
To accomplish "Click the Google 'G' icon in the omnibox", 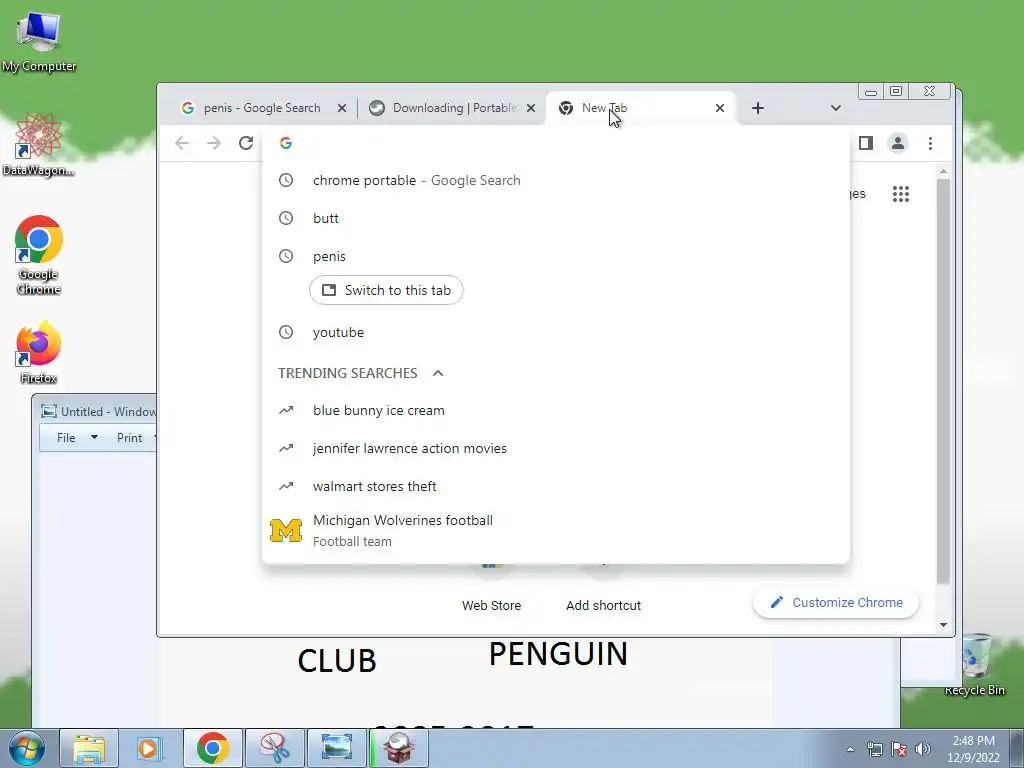I will pyautogui.click(x=285, y=143).
